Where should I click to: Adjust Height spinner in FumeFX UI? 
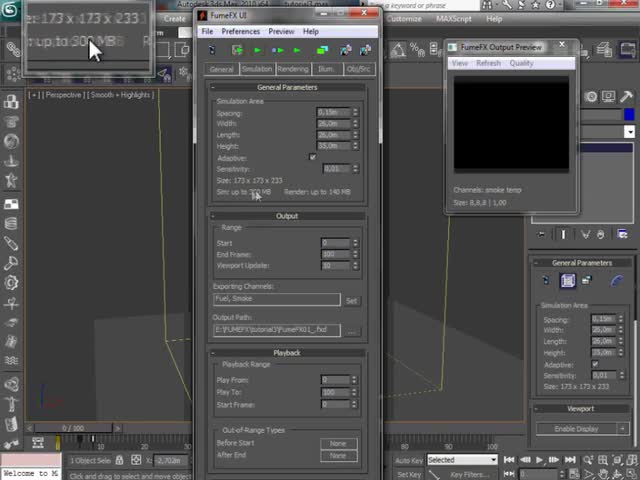(356, 146)
